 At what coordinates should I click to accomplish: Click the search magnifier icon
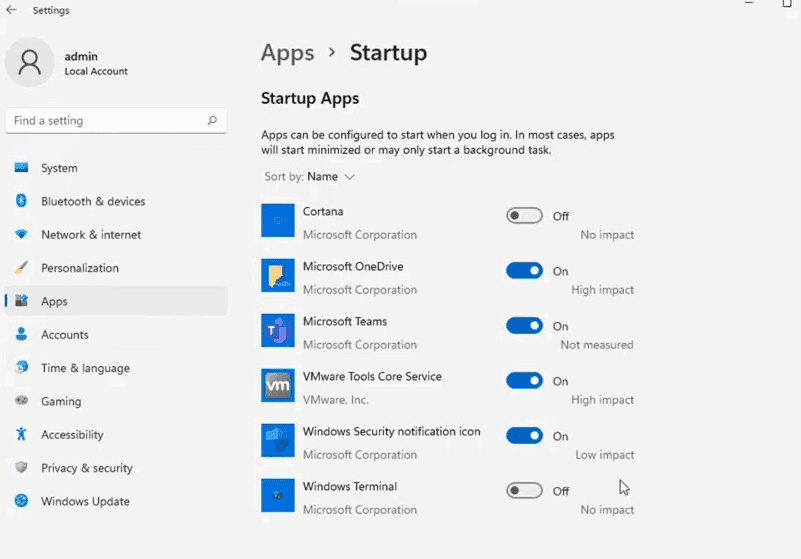(x=212, y=121)
